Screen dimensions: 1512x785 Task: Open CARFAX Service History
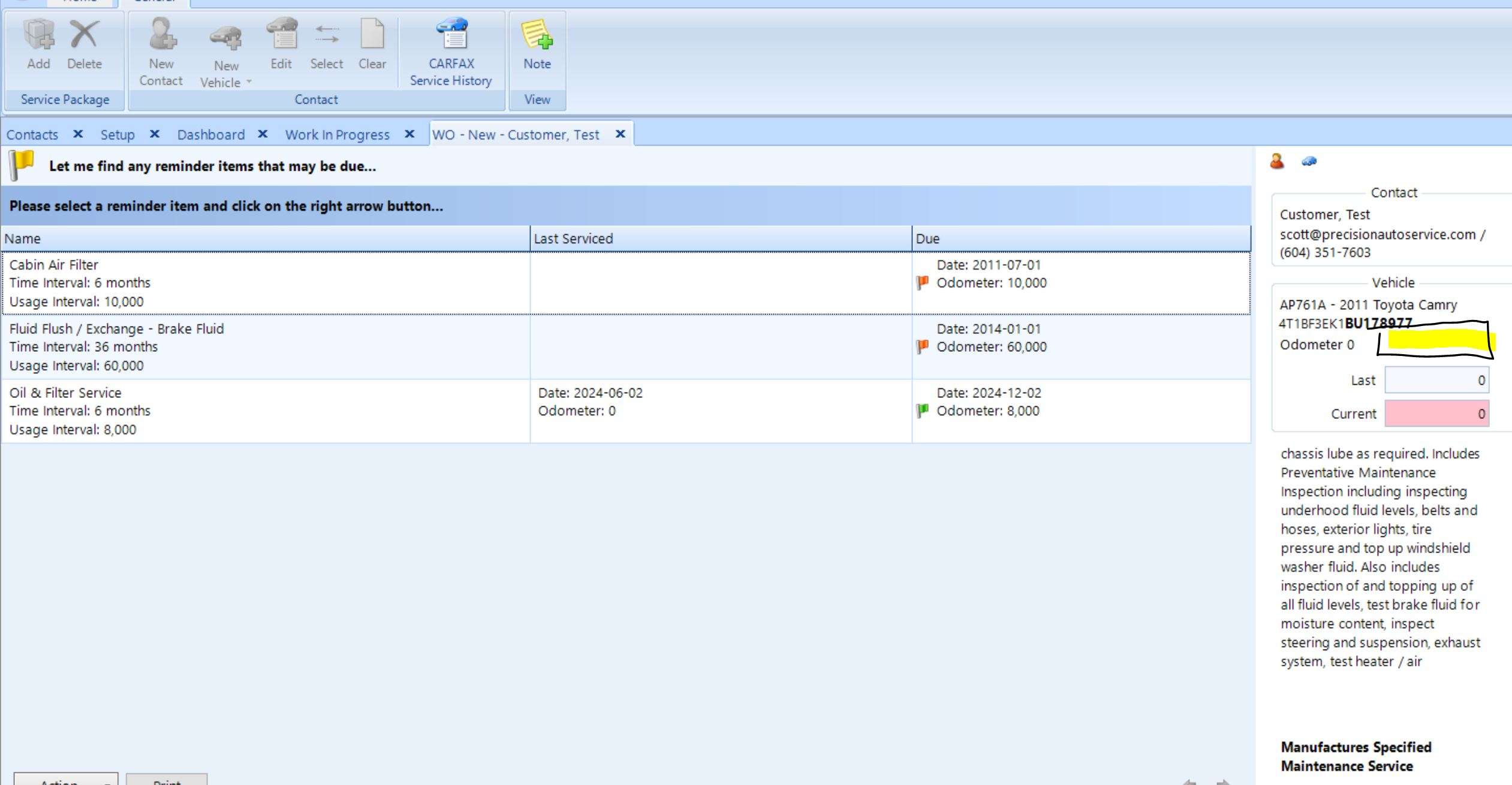coord(451,52)
